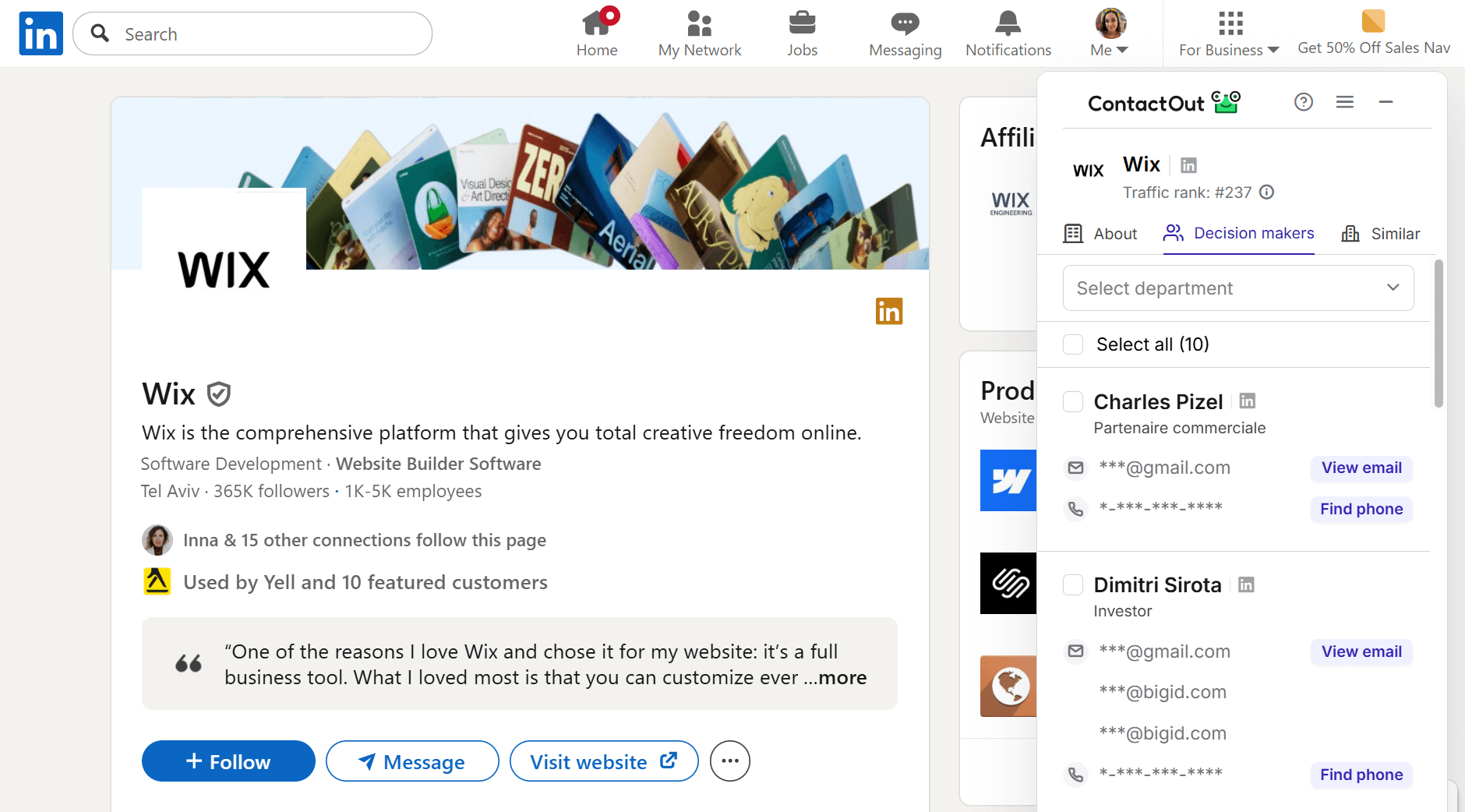This screenshot has width=1465, height=812.
Task: Tick the checkbox next to Dimitri Sirota
Action: coord(1073,585)
